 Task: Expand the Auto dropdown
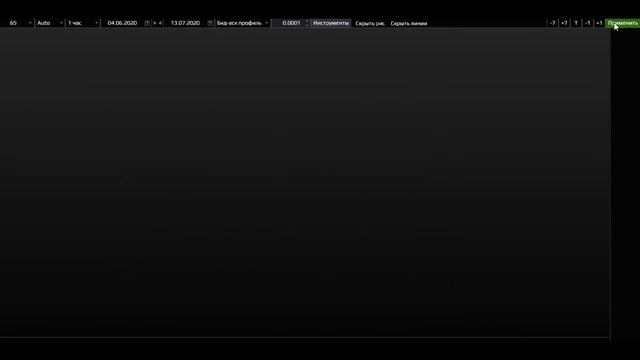pos(49,23)
